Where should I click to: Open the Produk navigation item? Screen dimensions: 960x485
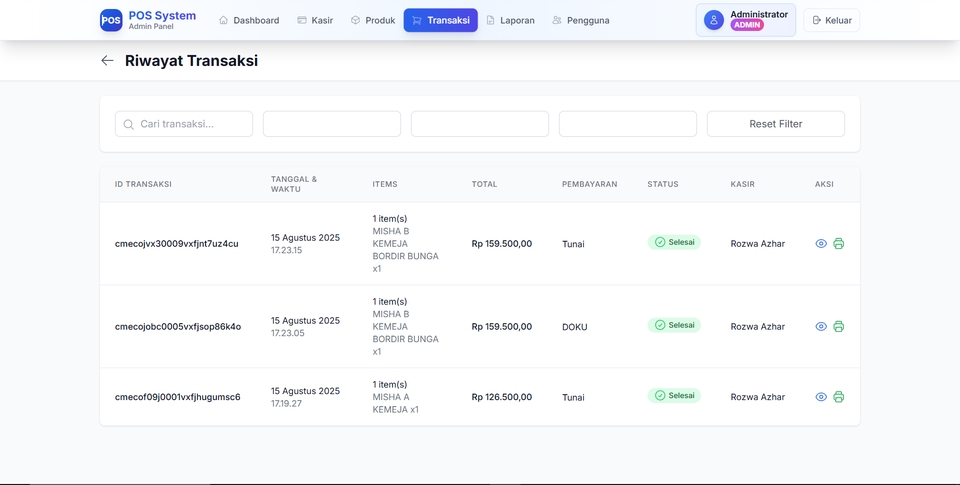click(372, 20)
